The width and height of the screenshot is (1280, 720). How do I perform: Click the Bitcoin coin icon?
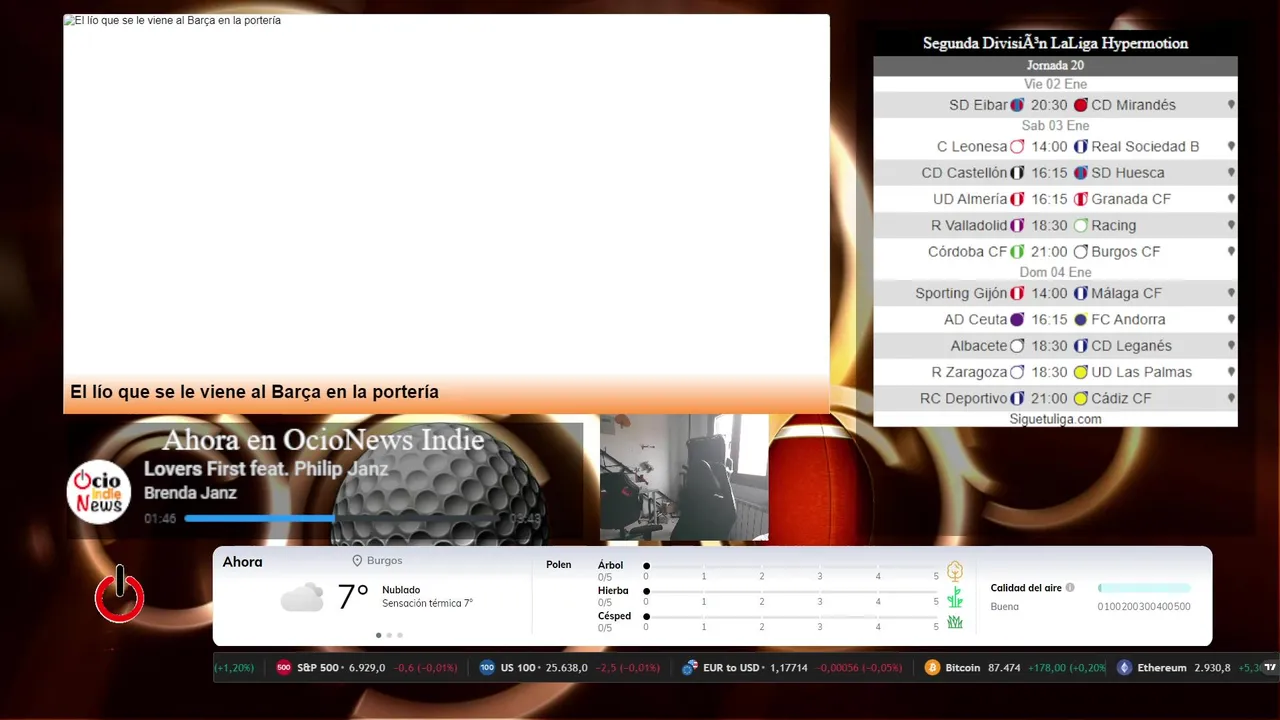(x=932, y=668)
